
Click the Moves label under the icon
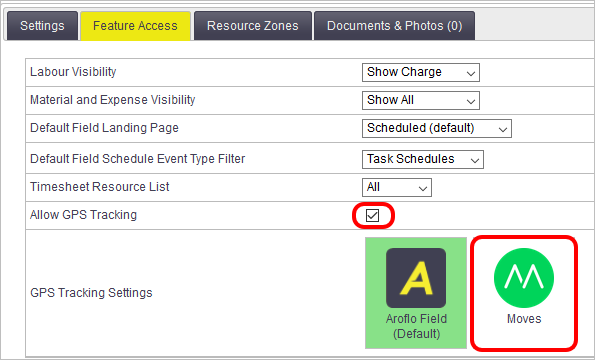tap(524, 319)
